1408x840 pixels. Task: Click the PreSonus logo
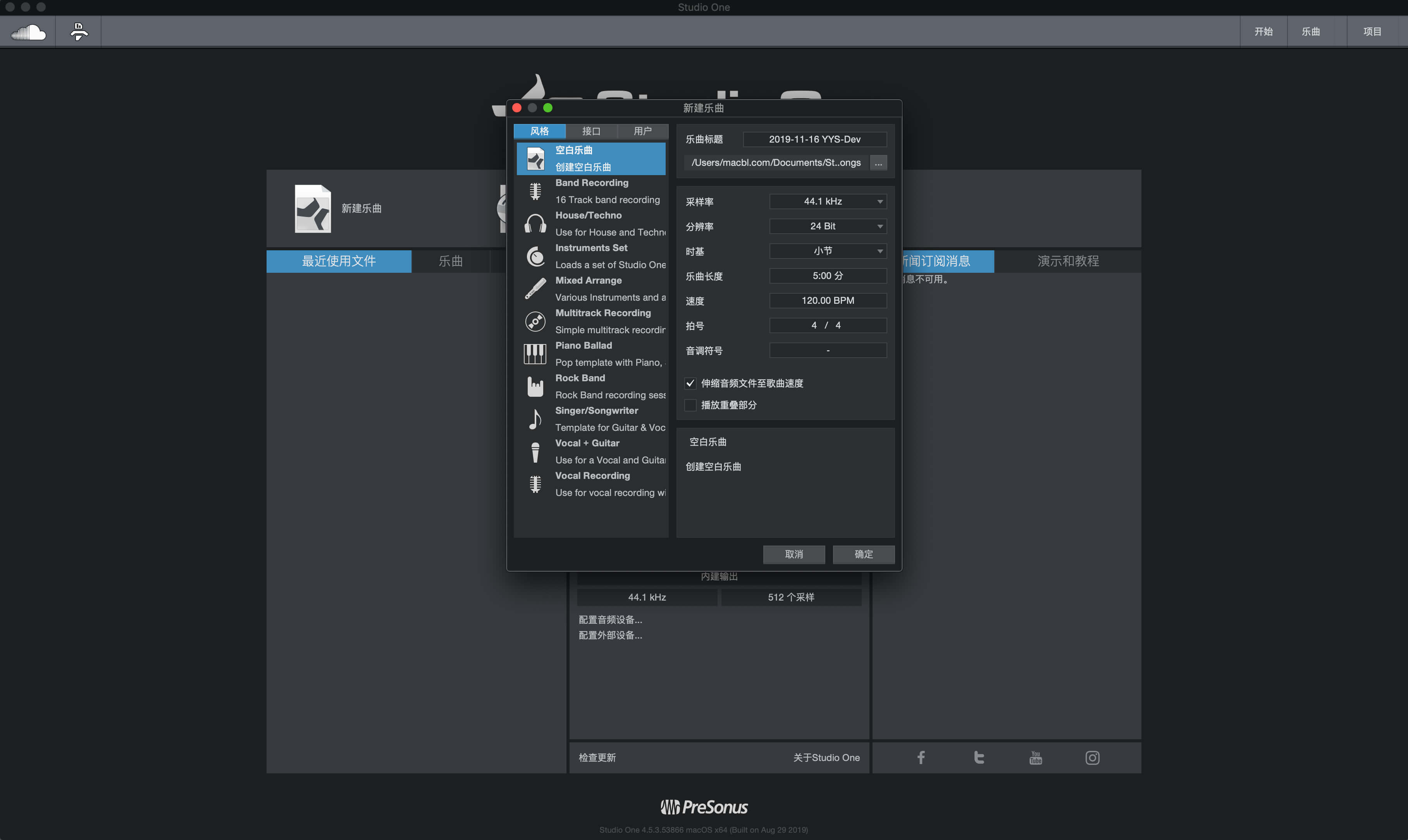pyautogui.click(x=704, y=807)
